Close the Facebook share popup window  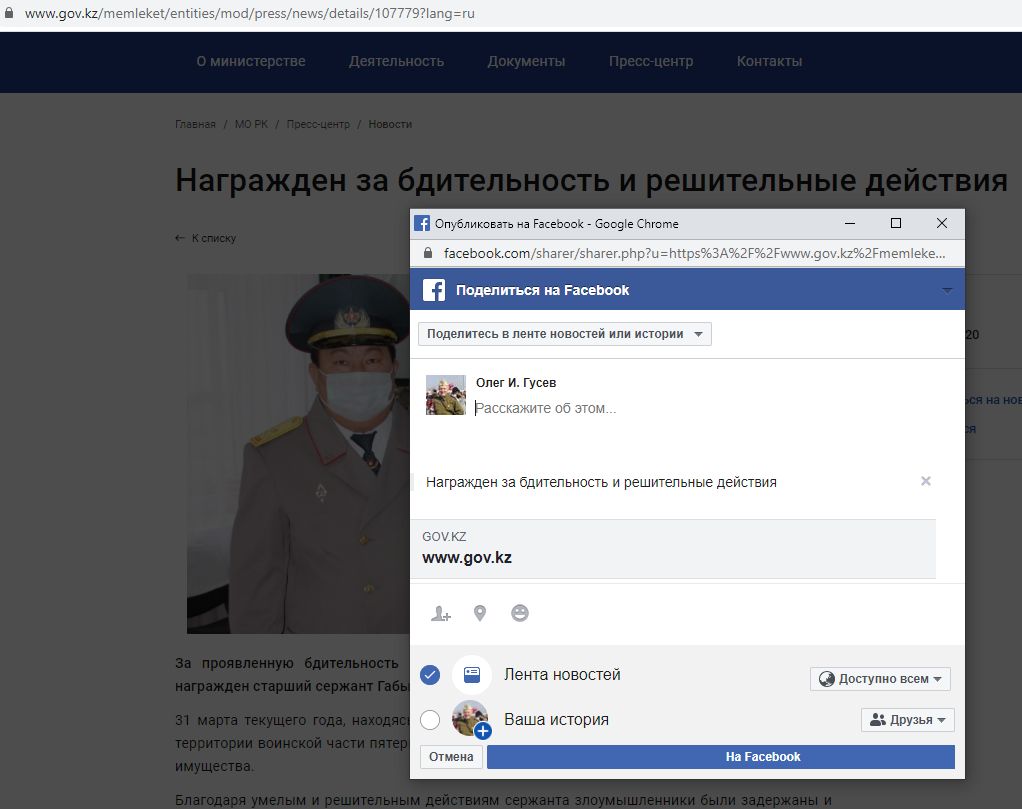pos(942,224)
